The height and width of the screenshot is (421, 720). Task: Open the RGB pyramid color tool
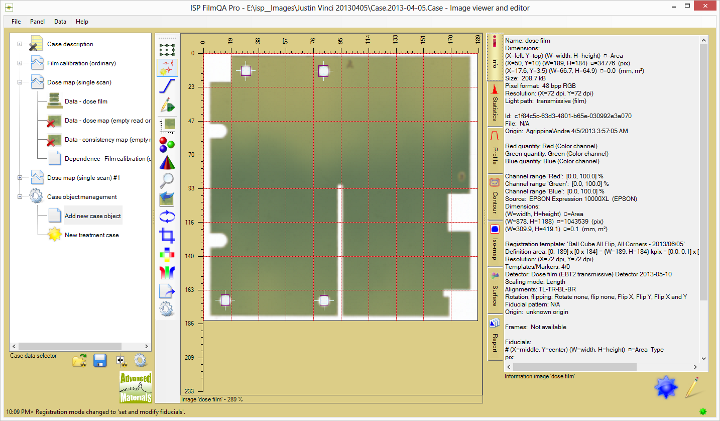coord(167,163)
